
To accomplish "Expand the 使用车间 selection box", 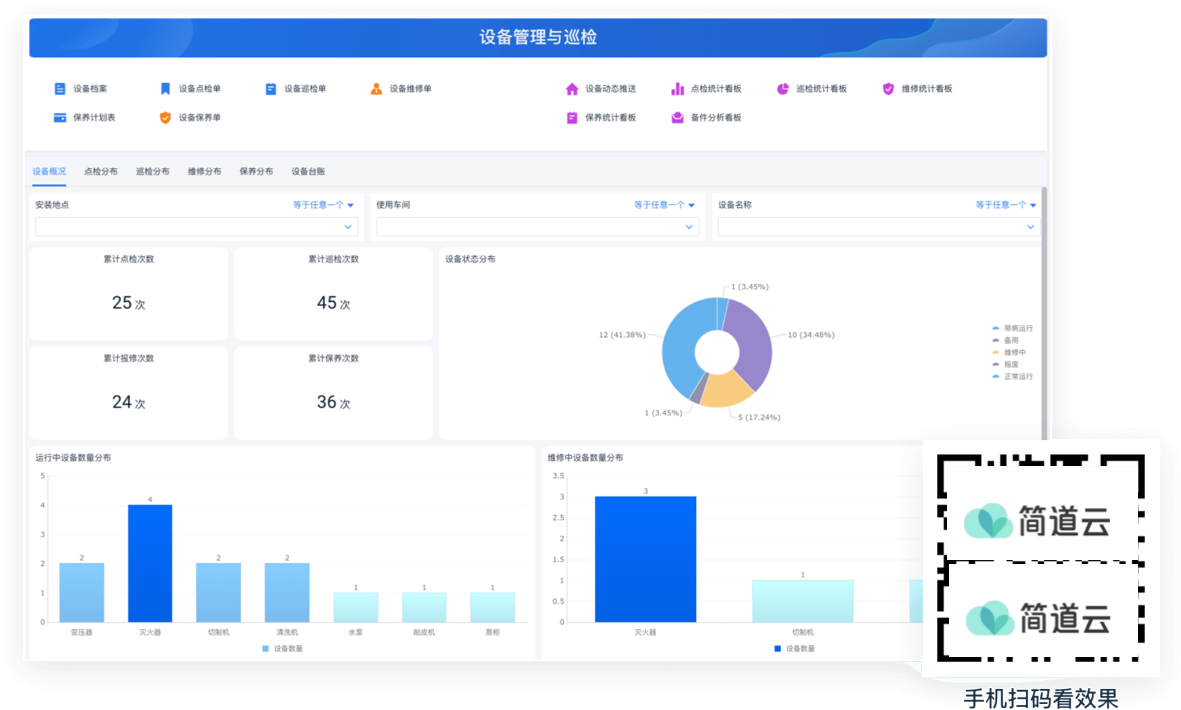I will [x=538, y=227].
